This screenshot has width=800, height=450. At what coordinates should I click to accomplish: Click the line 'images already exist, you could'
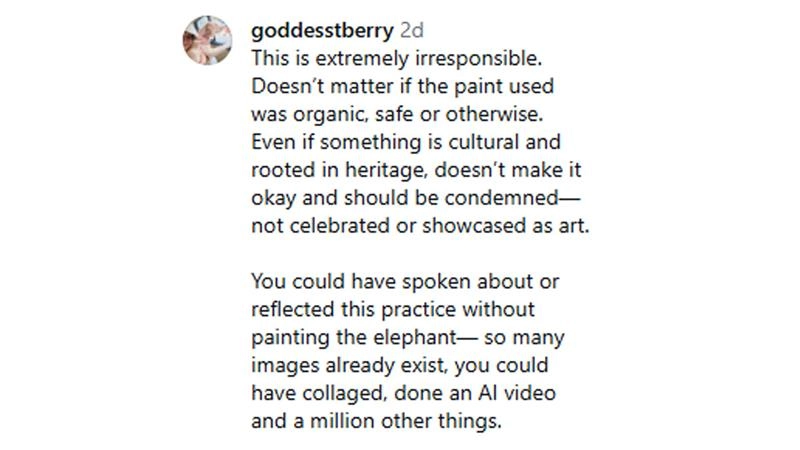tap(400, 366)
